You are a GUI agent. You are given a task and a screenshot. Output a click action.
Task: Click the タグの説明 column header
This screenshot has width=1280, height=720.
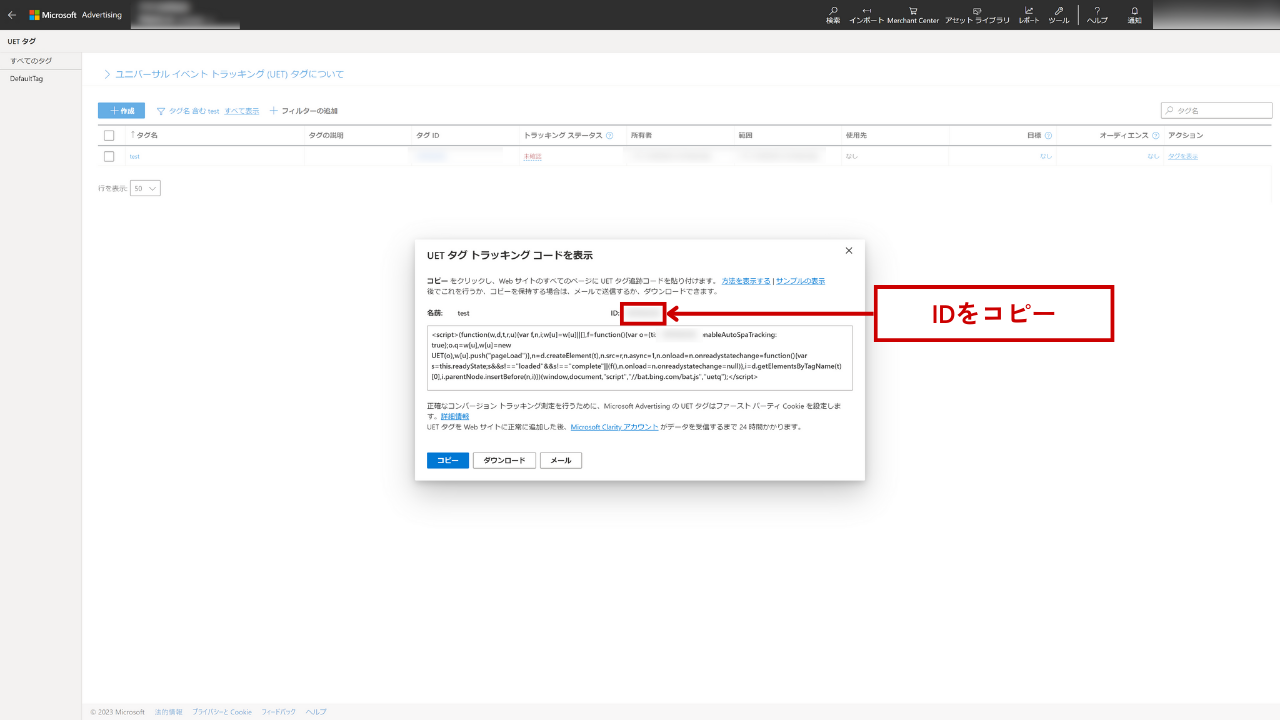(x=326, y=135)
